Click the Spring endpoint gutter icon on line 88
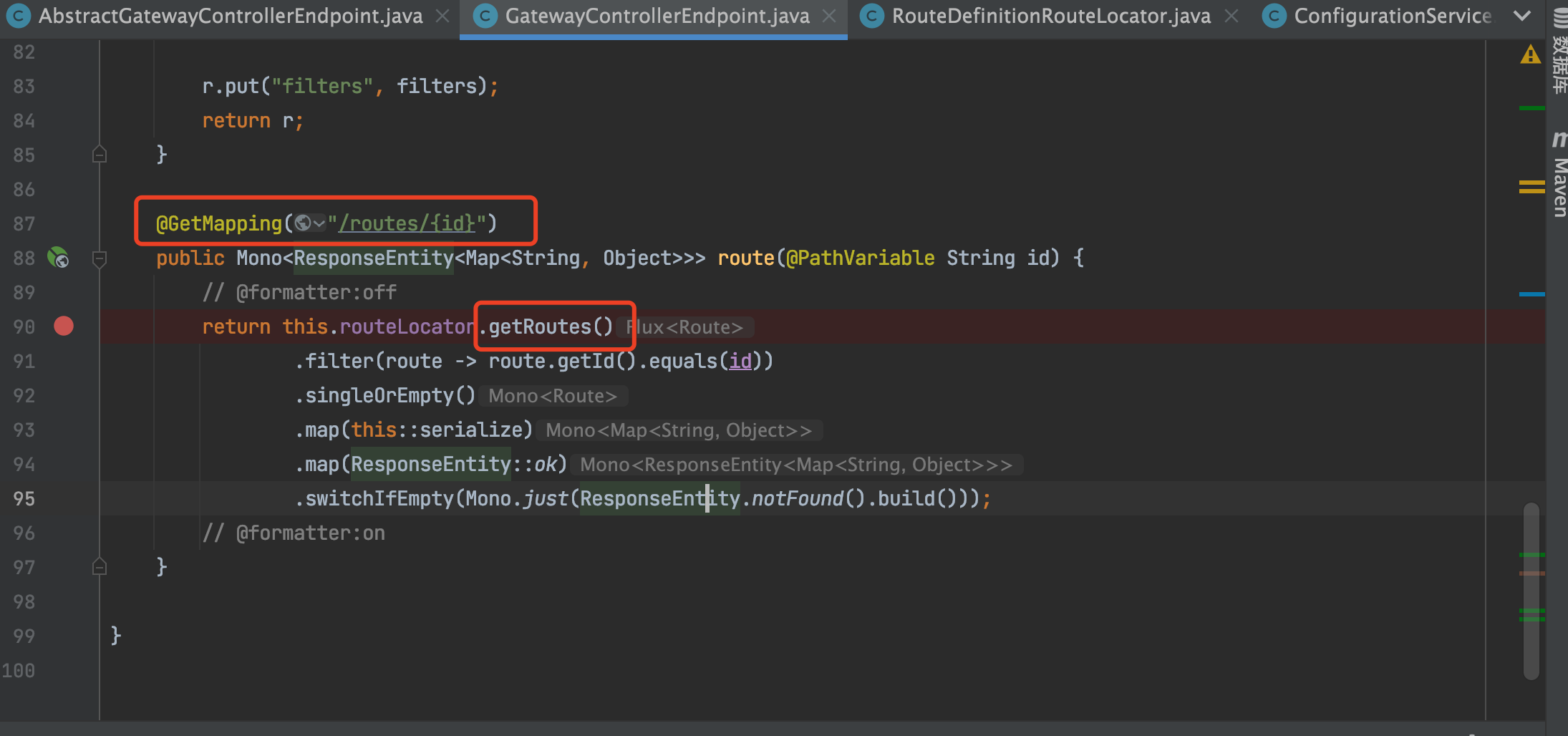This screenshot has height=736, width=1568. coord(58,257)
